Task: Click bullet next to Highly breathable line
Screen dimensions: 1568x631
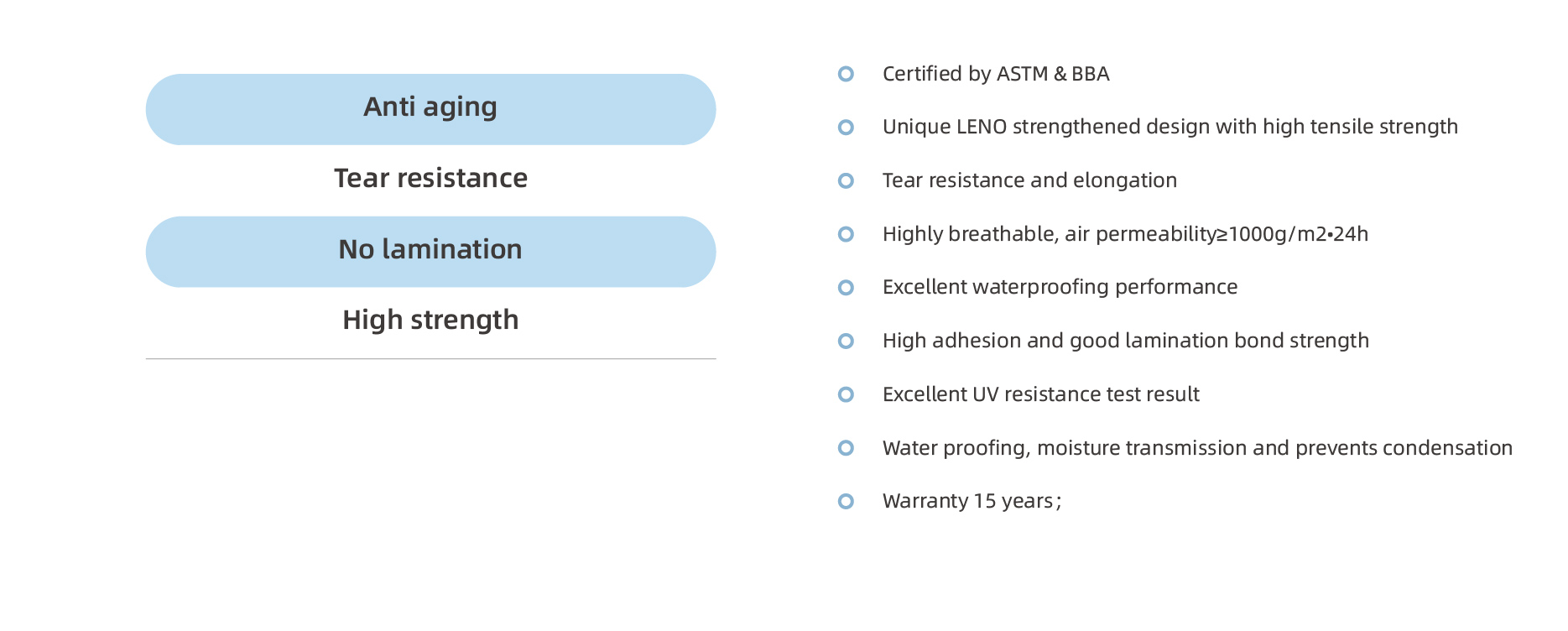Action: (846, 234)
